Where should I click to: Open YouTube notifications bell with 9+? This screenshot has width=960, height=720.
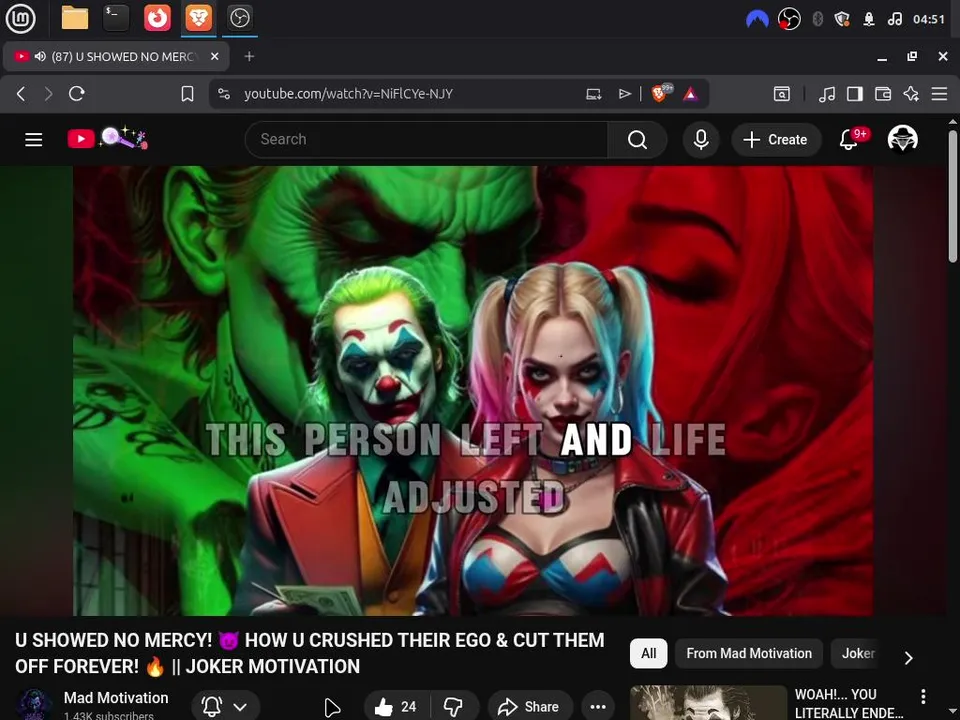(x=851, y=140)
